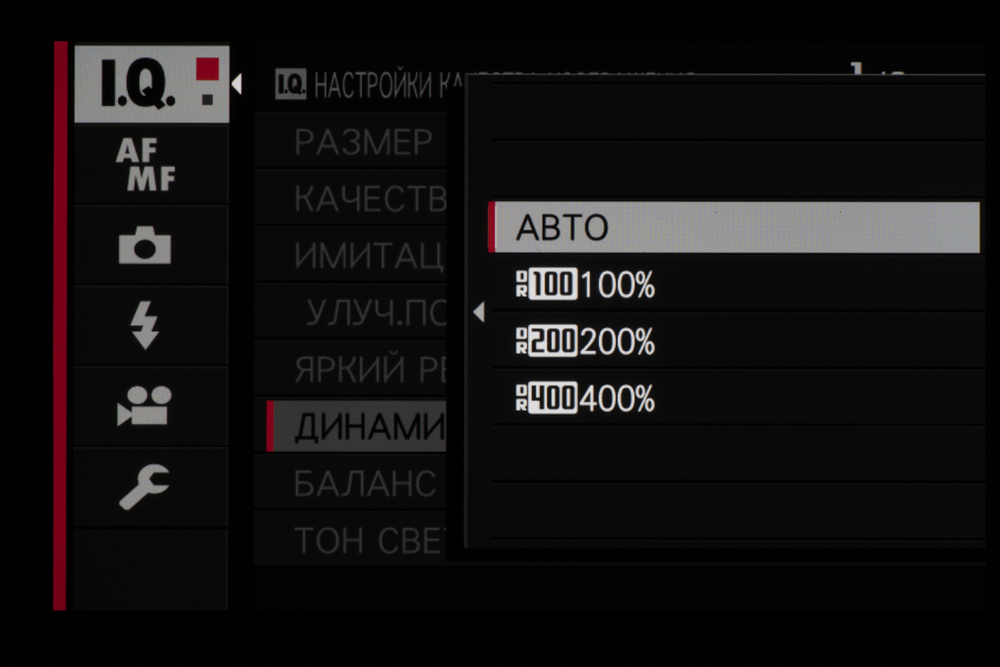
Task: Open the movie settings tab
Action: click(x=145, y=406)
